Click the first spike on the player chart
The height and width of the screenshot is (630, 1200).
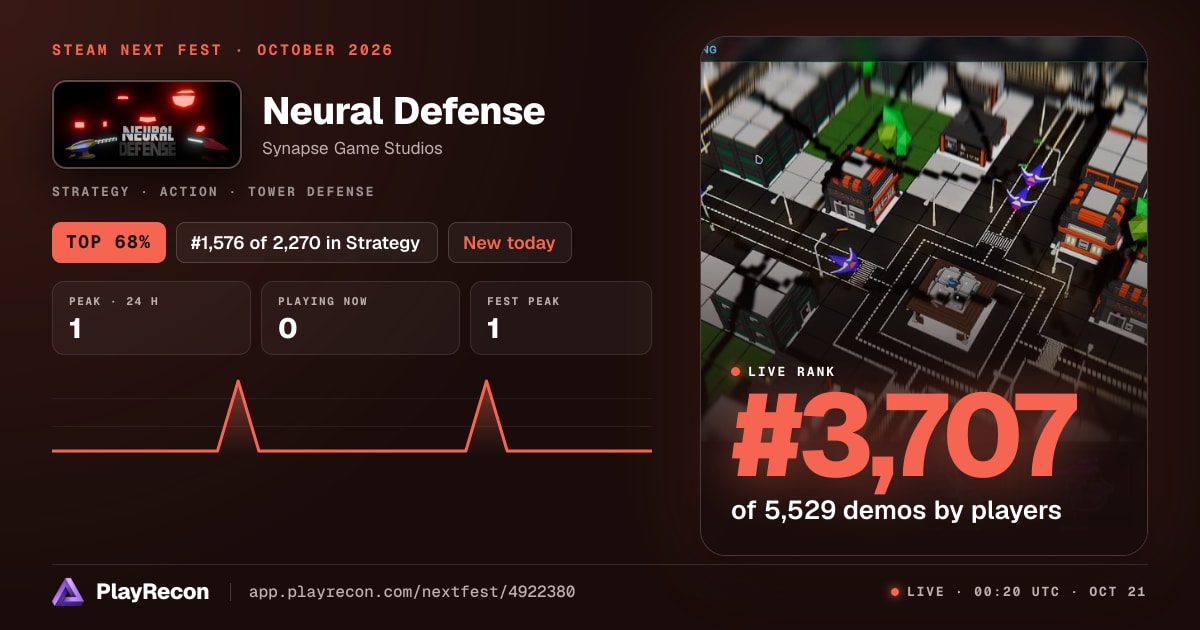[238, 415]
